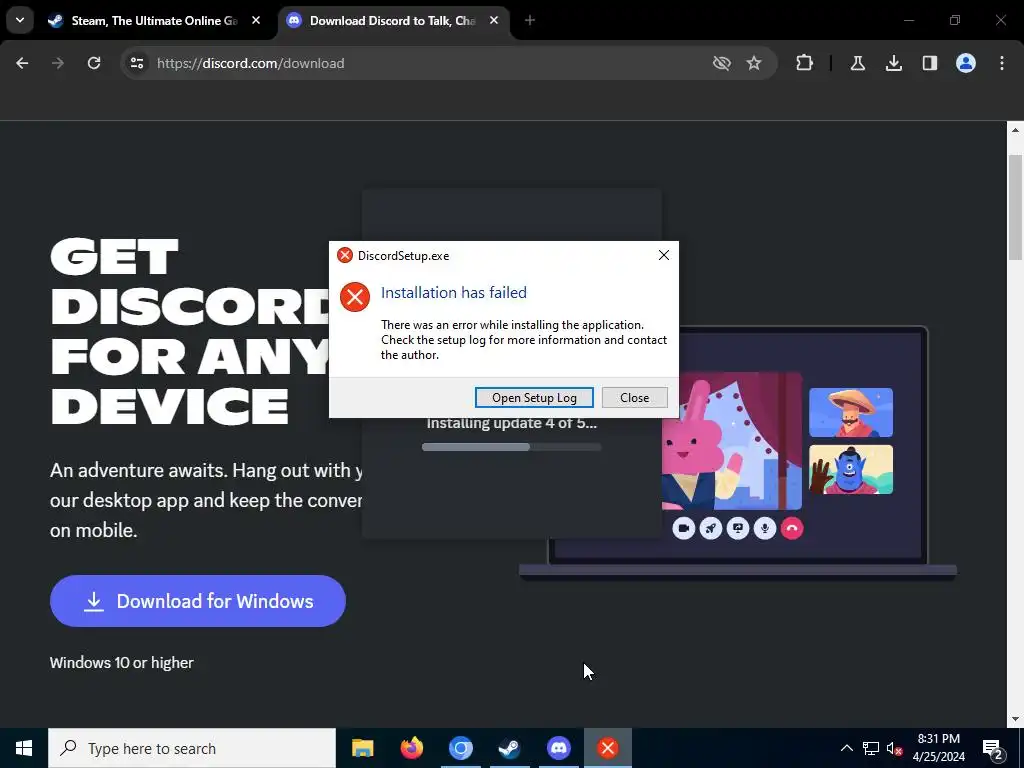
Task: Expand the tab search dropdown
Action: point(20,20)
